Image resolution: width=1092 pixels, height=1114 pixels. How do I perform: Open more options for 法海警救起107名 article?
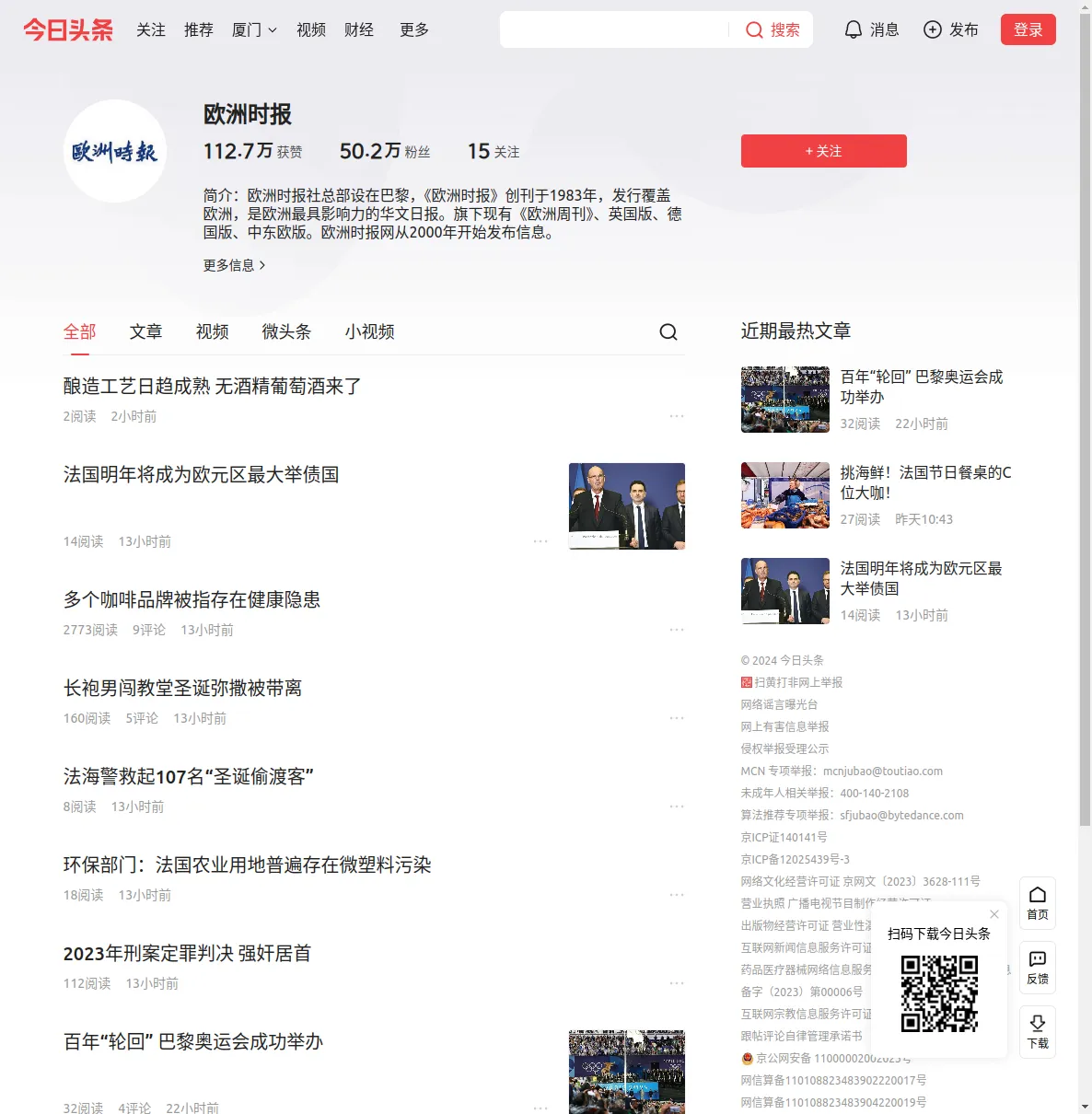tap(677, 806)
